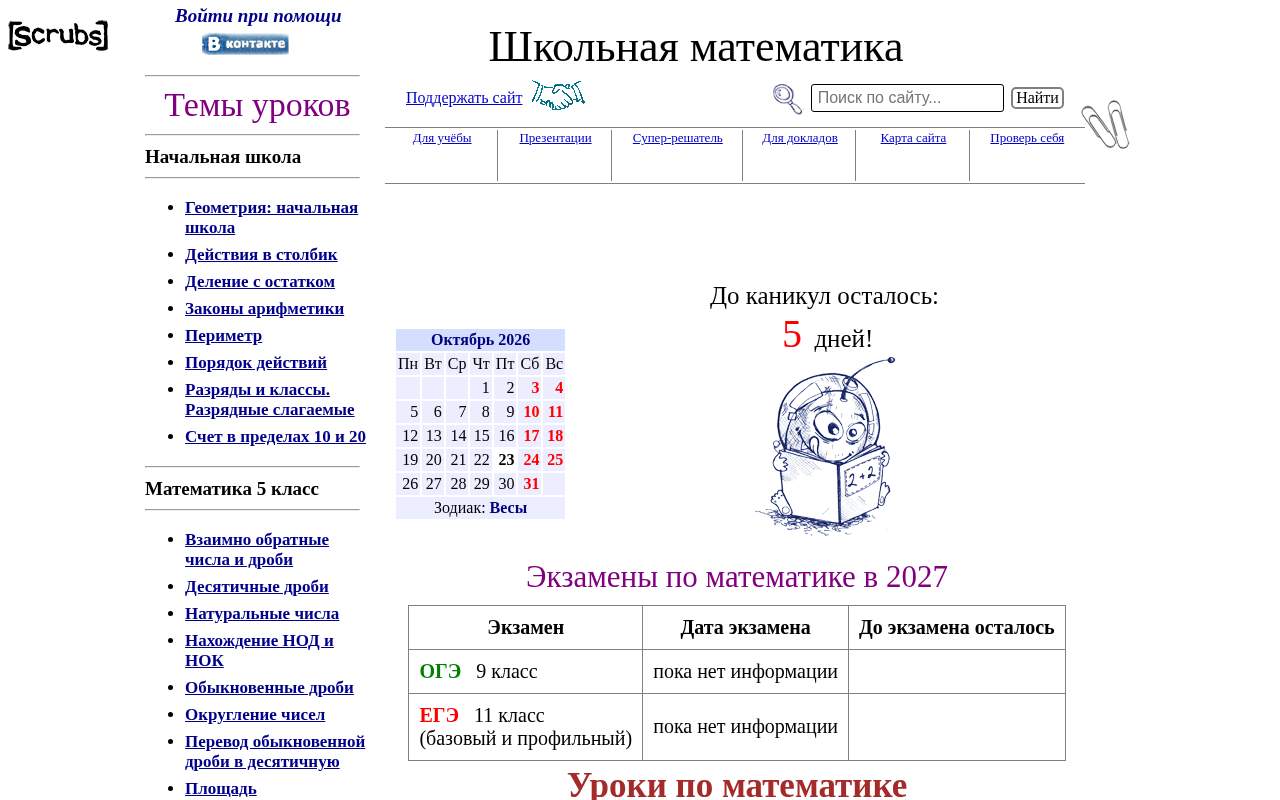The height and width of the screenshot is (800, 1280).
Task: Click the Войти при помощи text
Action: click(x=258, y=16)
